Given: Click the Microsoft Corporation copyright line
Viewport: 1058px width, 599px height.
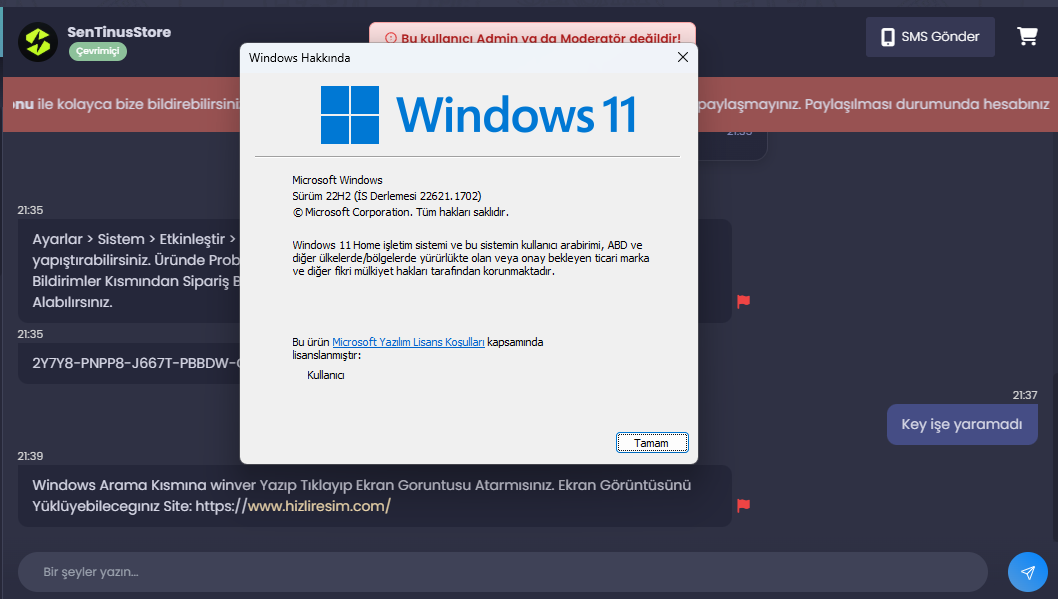Looking at the screenshot, I should 401,212.
